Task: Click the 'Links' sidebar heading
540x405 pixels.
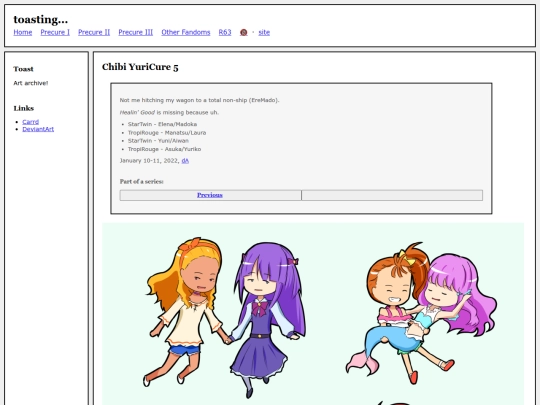Action: click(24, 108)
